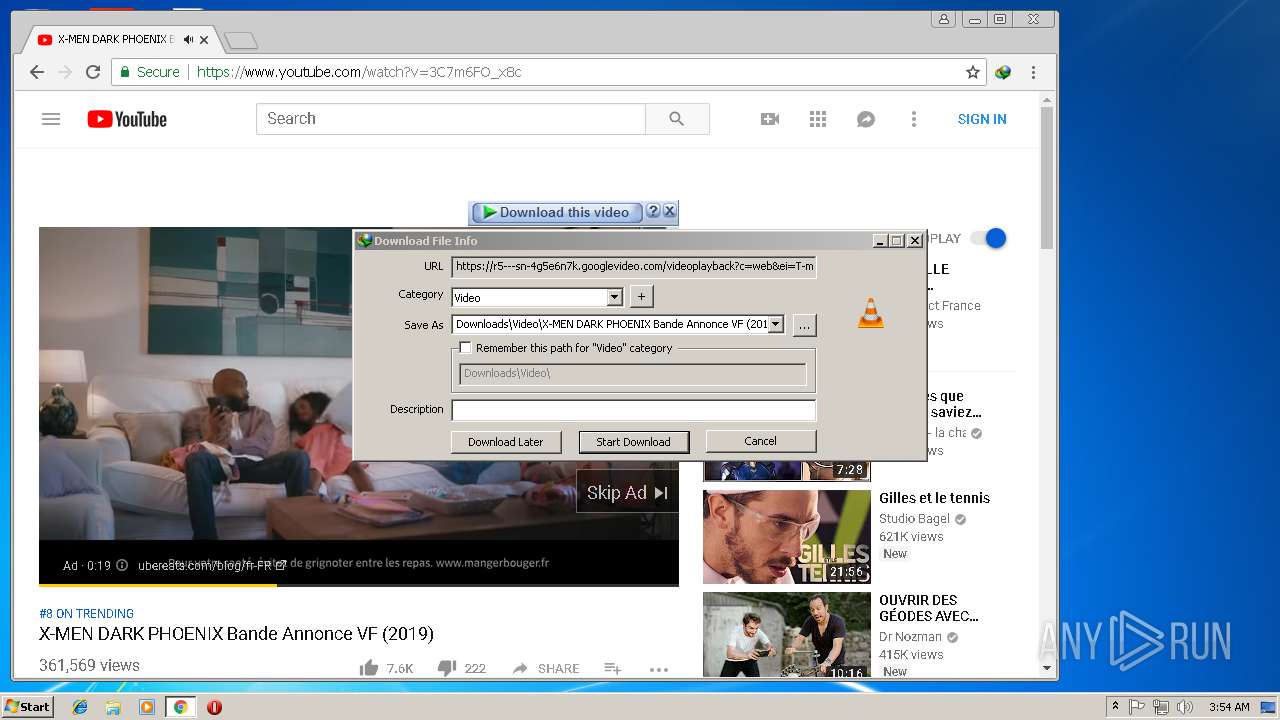
Task: Expand the Save As path dropdown
Action: pyautogui.click(x=775, y=324)
